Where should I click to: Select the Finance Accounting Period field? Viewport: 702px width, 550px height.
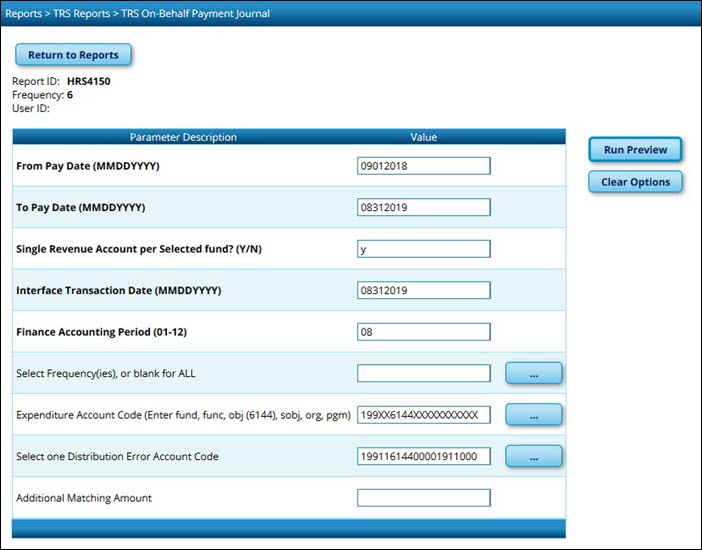click(x=423, y=331)
